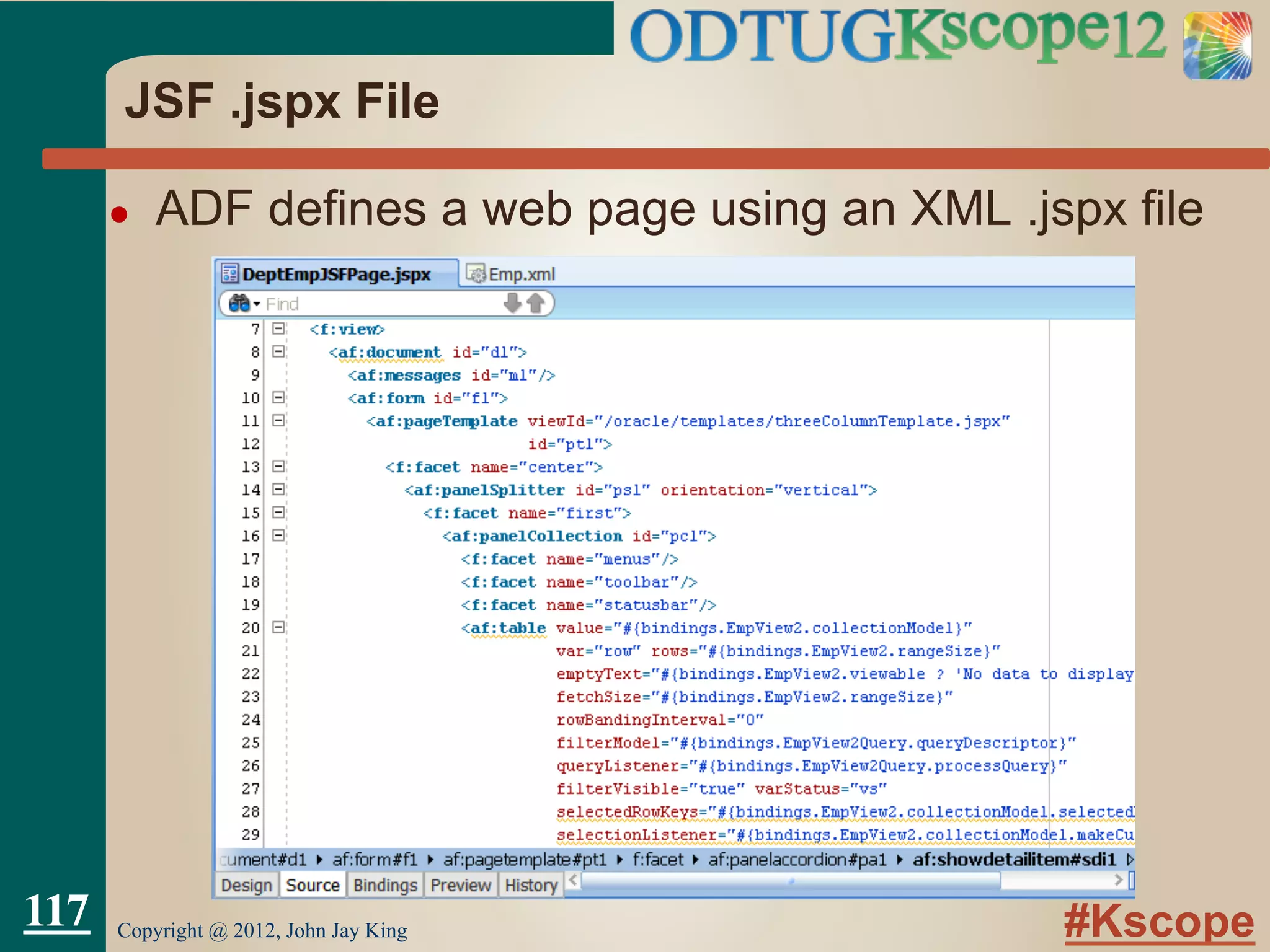
Task: Collapse the af:table block on line 20
Action: point(279,627)
